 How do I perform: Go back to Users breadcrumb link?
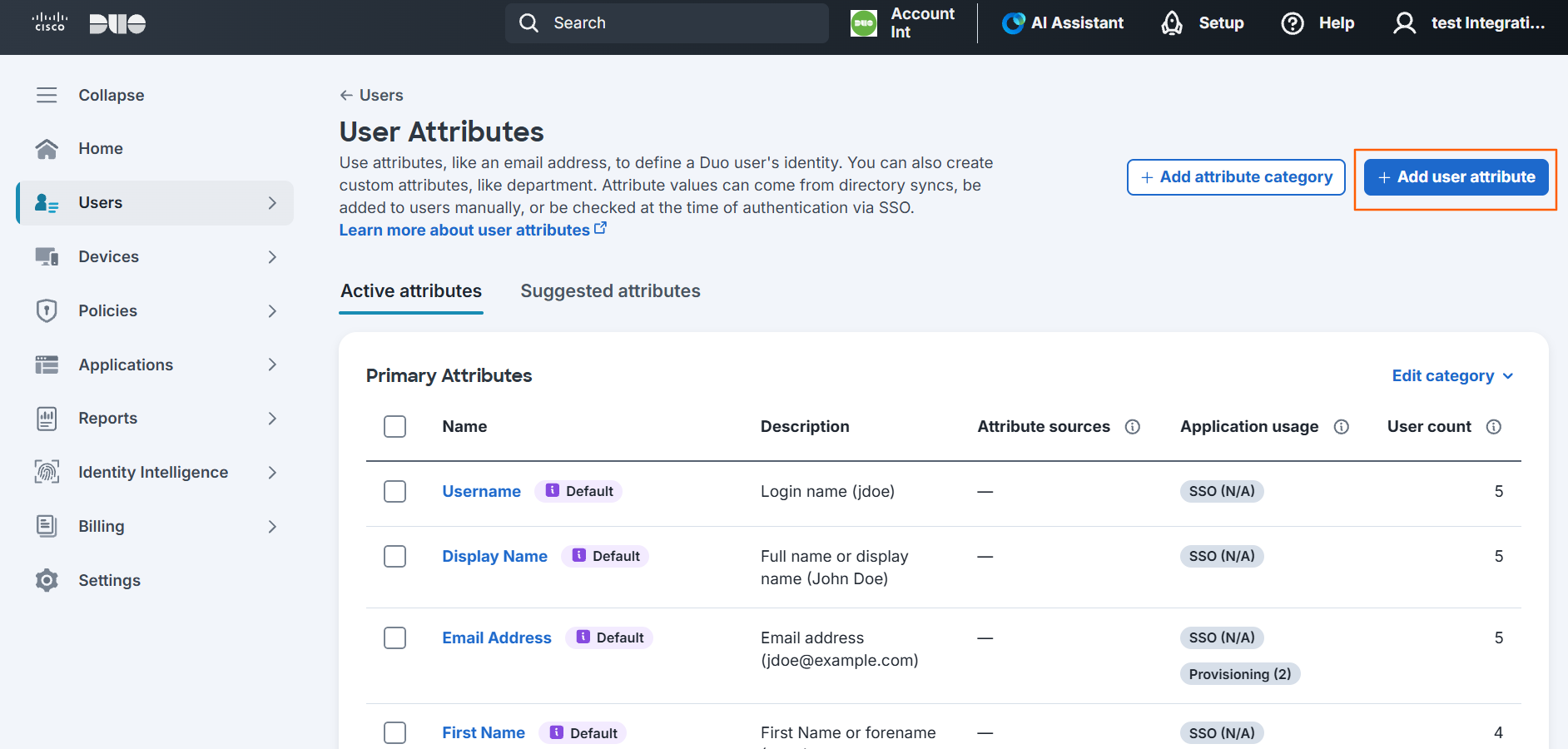(371, 95)
